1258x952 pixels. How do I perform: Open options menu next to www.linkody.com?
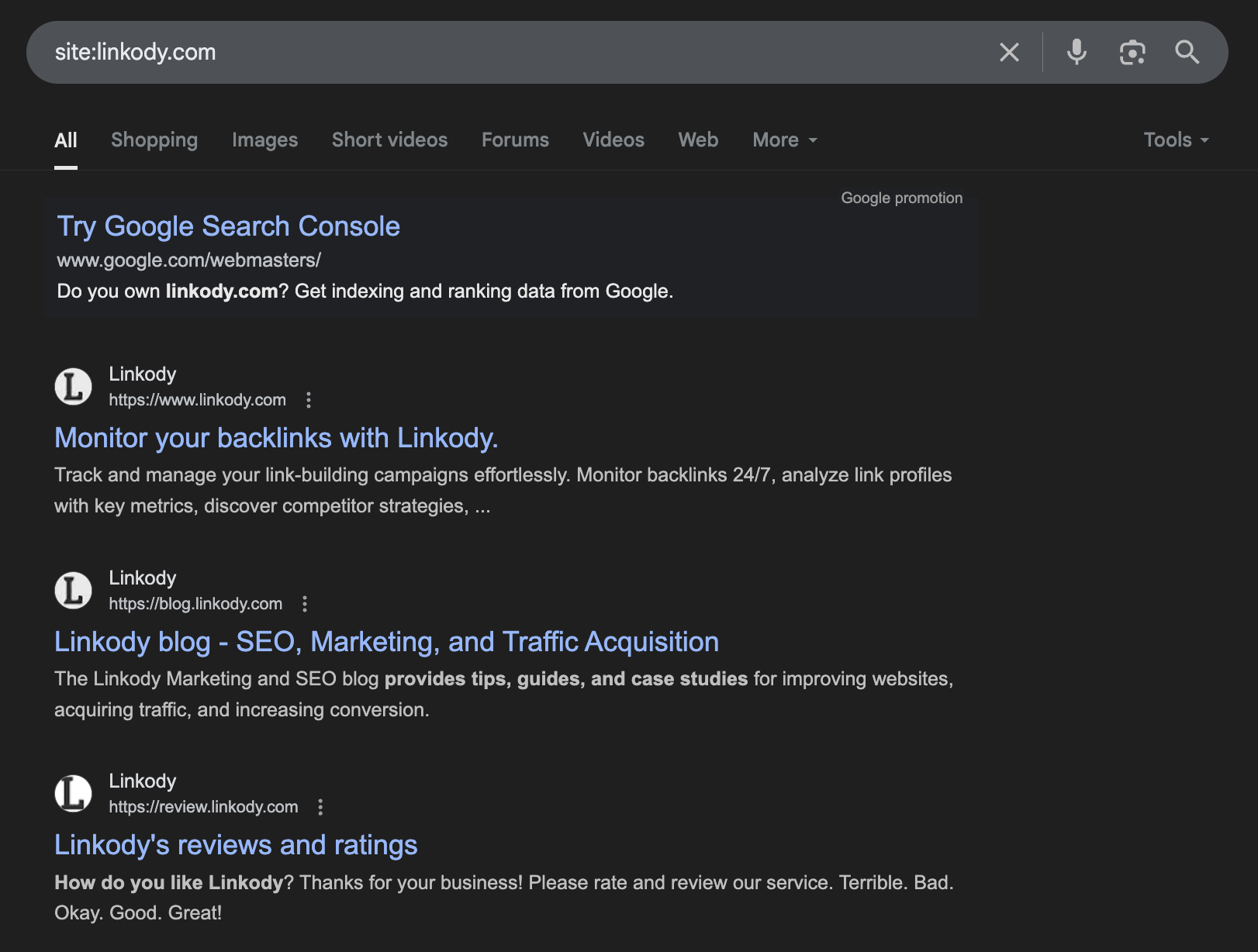point(309,400)
